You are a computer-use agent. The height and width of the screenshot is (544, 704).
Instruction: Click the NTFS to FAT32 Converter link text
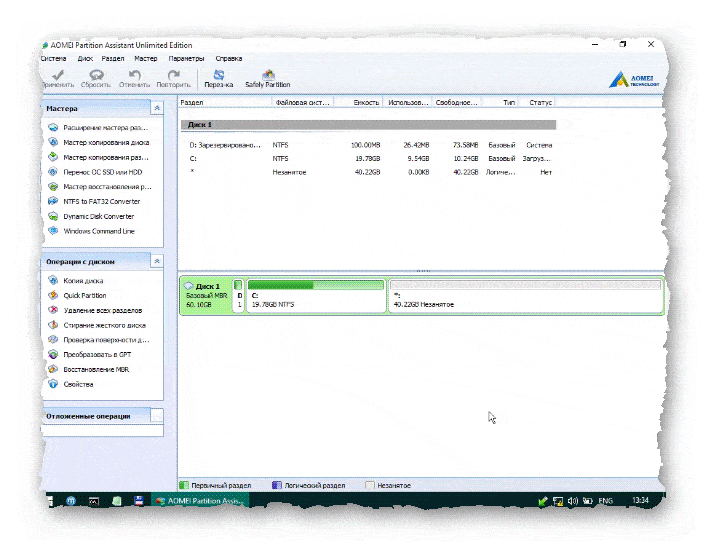[102, 202]
